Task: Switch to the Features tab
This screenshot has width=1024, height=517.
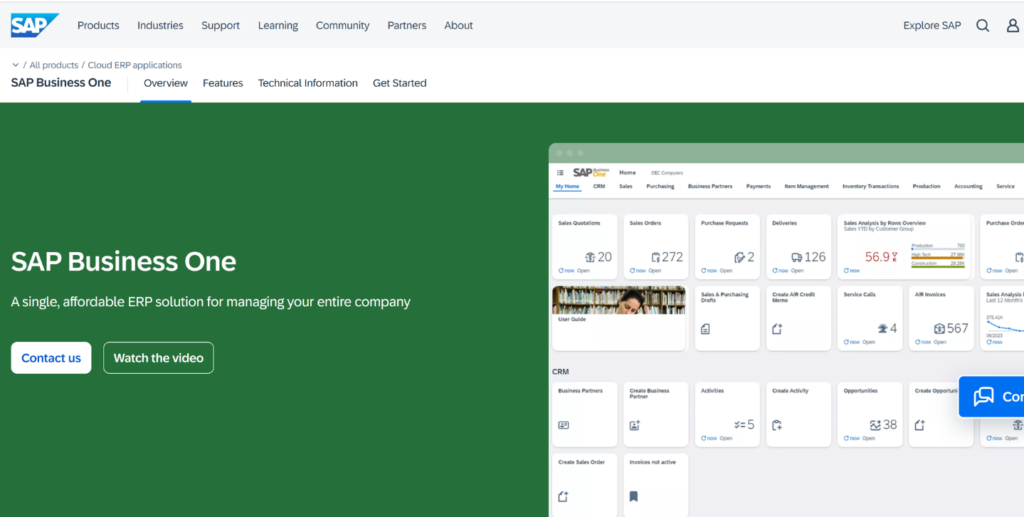Action: pyautogui.click(x=223, y=83)
